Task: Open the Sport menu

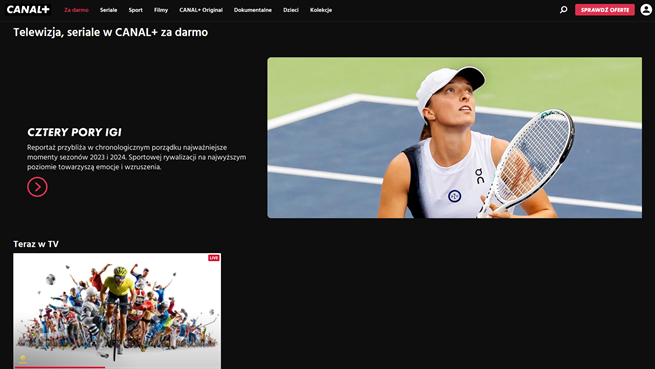Action: click(135, 10)
